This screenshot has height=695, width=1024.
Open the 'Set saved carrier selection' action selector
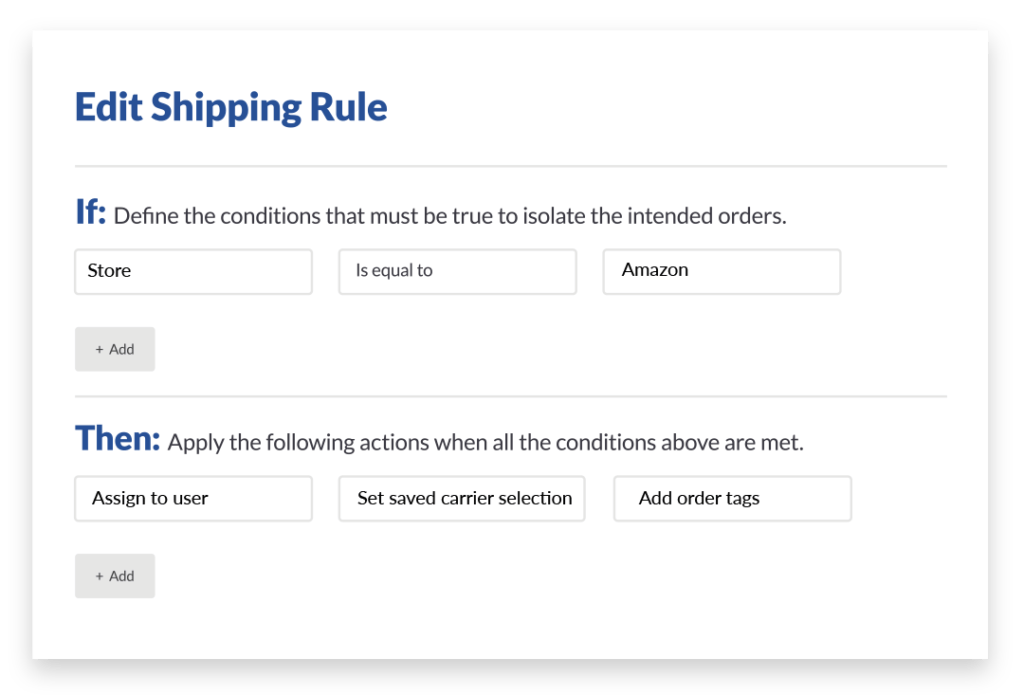tap(461, 498)
